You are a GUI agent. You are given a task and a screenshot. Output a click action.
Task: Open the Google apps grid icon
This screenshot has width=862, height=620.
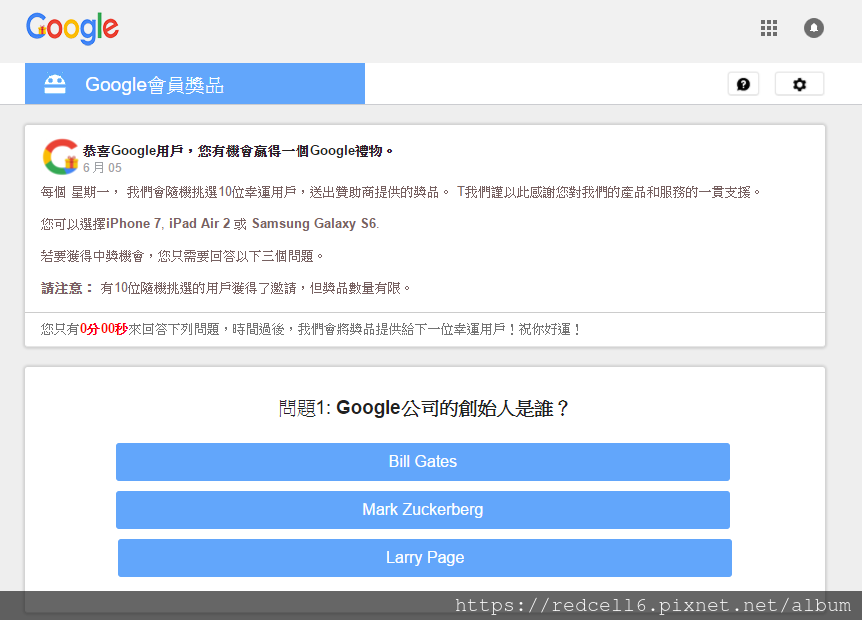(x=769, y=28)
